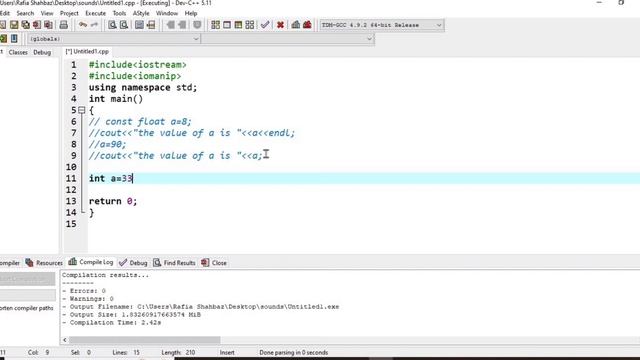The width and height of the screenshot is (640, 360).
Task: Open the Help menu
Action: 191,13
